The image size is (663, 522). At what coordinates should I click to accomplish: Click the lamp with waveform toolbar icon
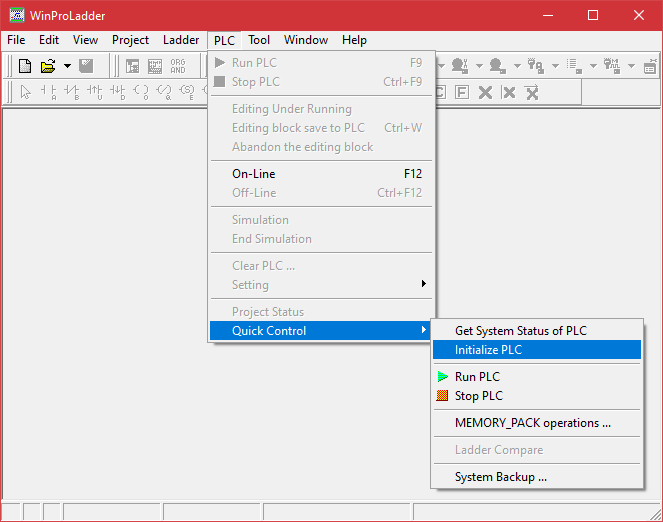tap(611, 66)
